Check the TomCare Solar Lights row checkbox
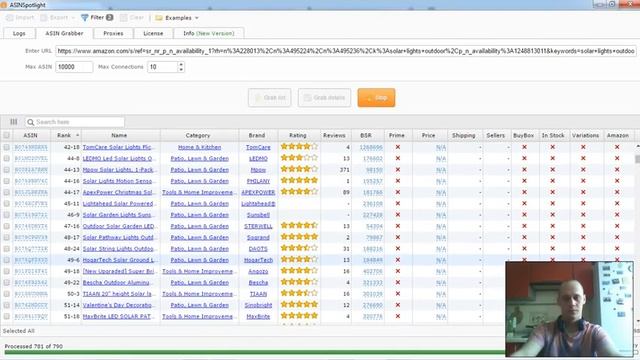This screenshot has height=360, width=640. (7, 147)
